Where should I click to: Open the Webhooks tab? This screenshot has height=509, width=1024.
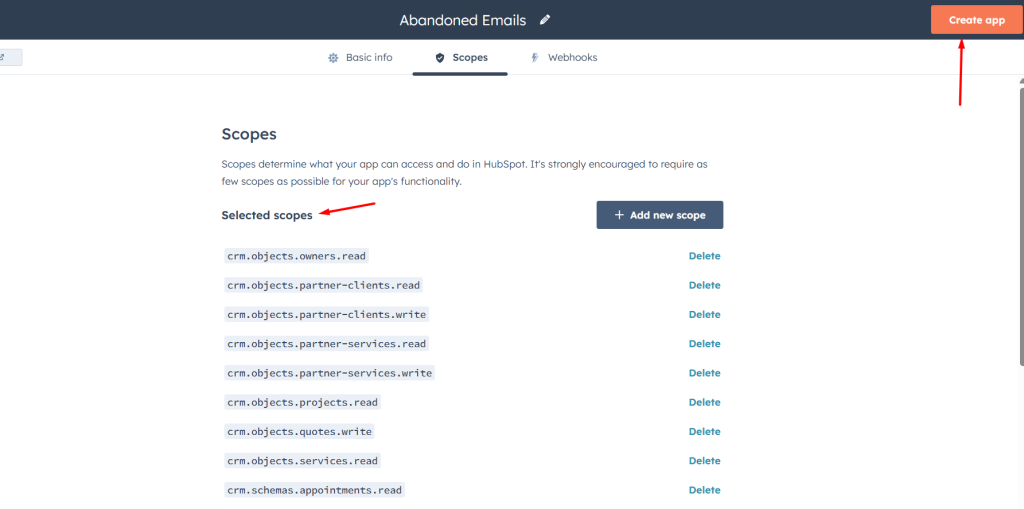[564, 57]
